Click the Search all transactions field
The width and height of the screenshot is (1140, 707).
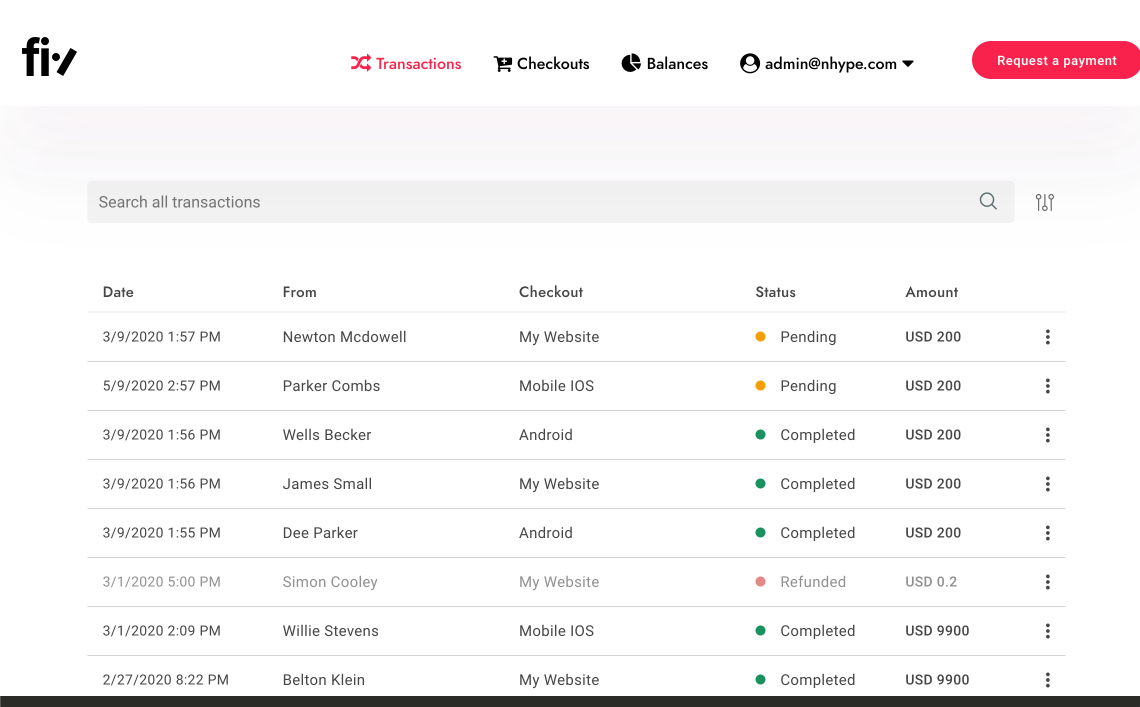coord(530,202)
